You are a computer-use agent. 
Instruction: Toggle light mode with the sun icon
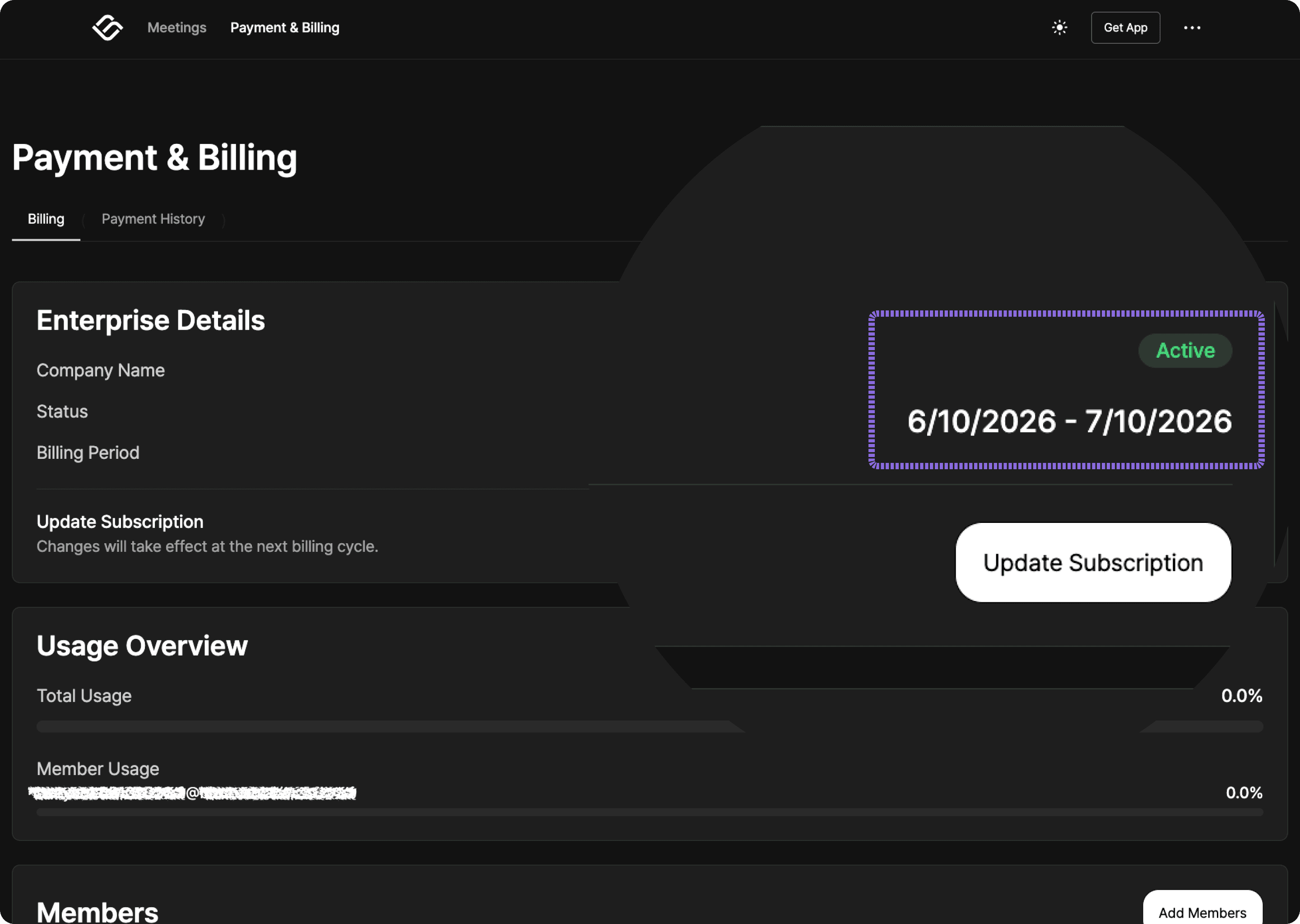1059,28
